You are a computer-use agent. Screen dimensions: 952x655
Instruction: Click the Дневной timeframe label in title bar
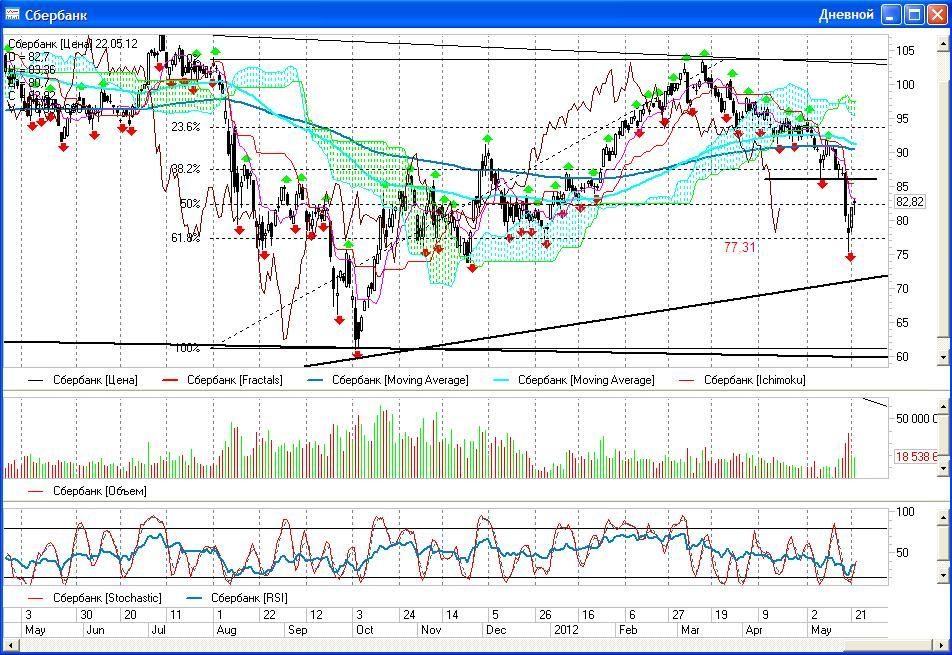tap(846, 15)
